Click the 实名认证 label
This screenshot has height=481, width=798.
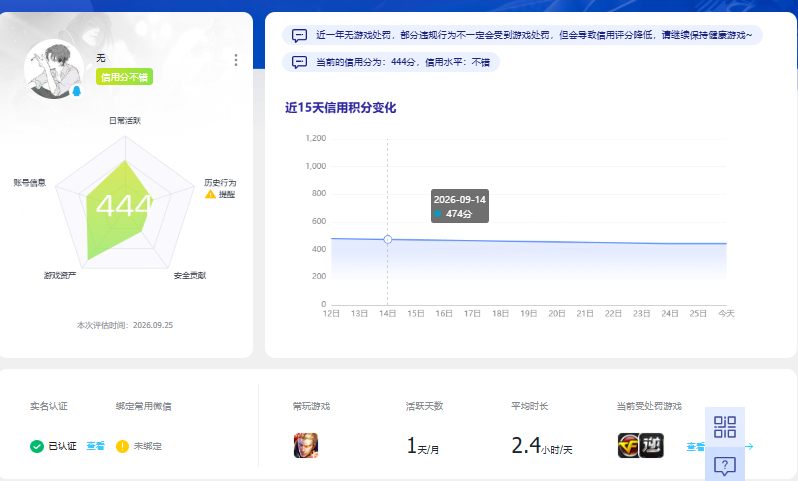click(49, 406)
